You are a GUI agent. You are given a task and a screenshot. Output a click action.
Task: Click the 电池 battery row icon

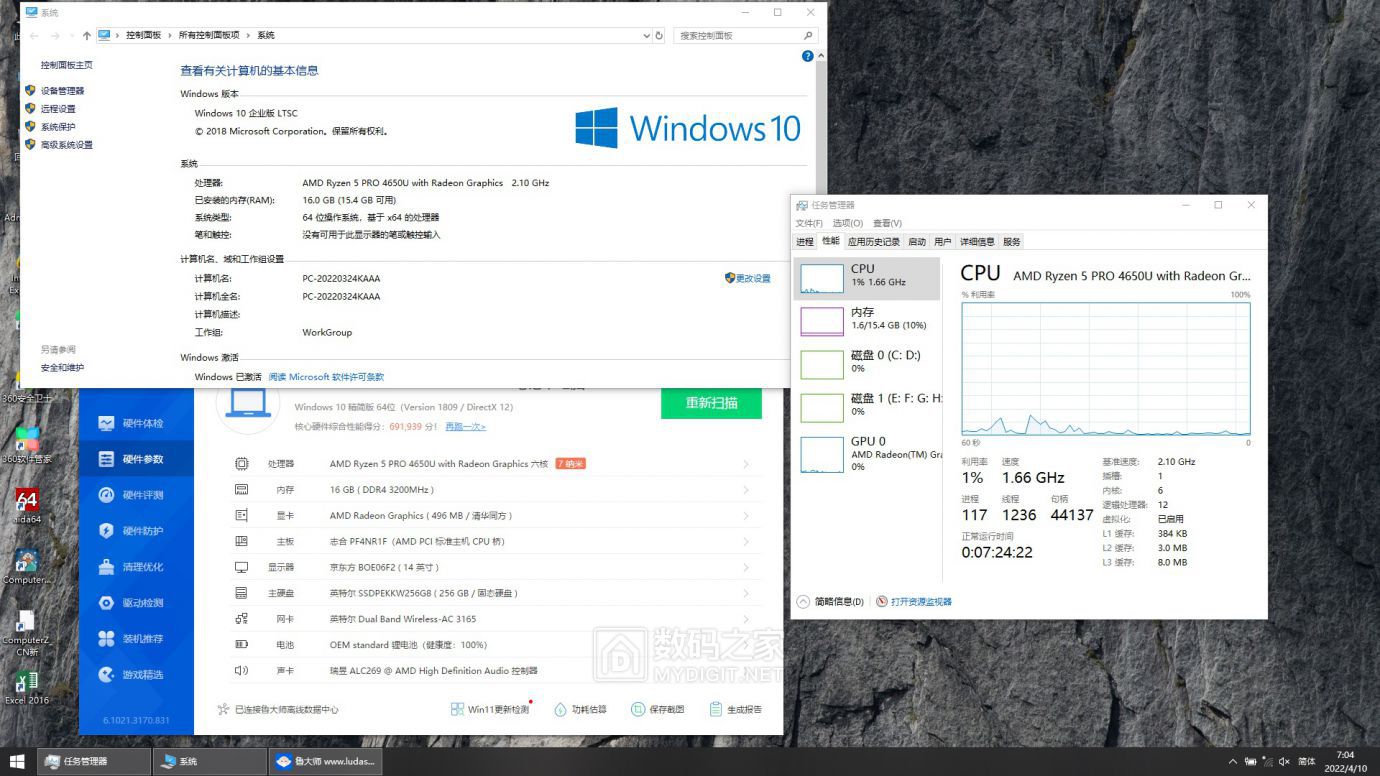click(x=241, y=645)
